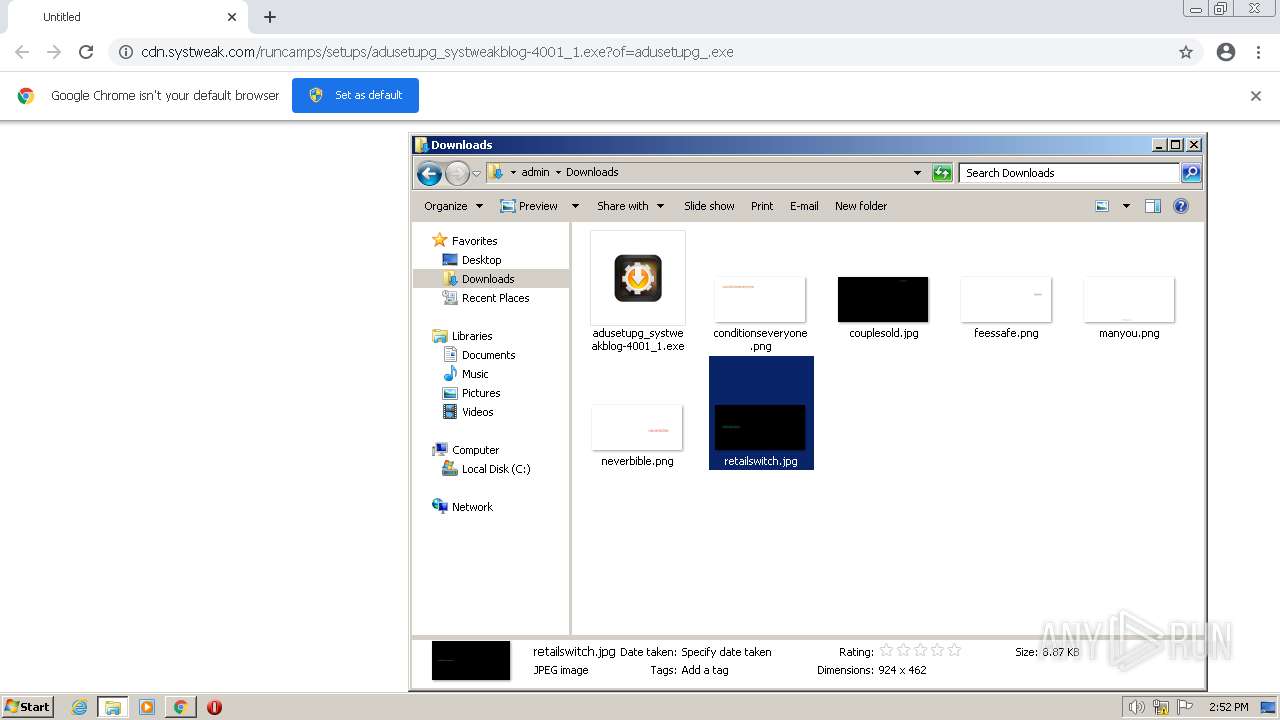Click the admin breadcrumb in explorer path
Viewport: 1280px width, 720px height.
535,172
